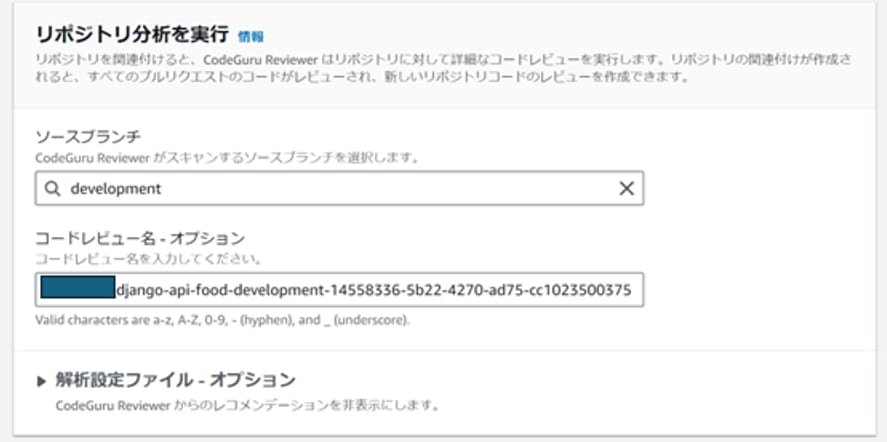
Task: Click the ソースブランチ label text
Action: [88, 137]
